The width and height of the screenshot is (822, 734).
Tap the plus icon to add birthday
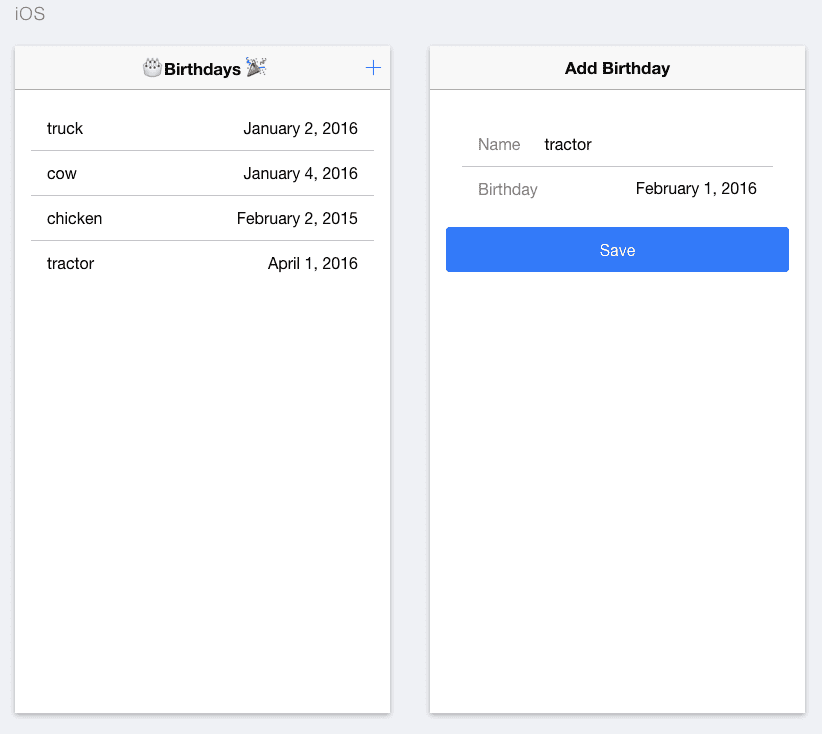(x=373, y=68)
